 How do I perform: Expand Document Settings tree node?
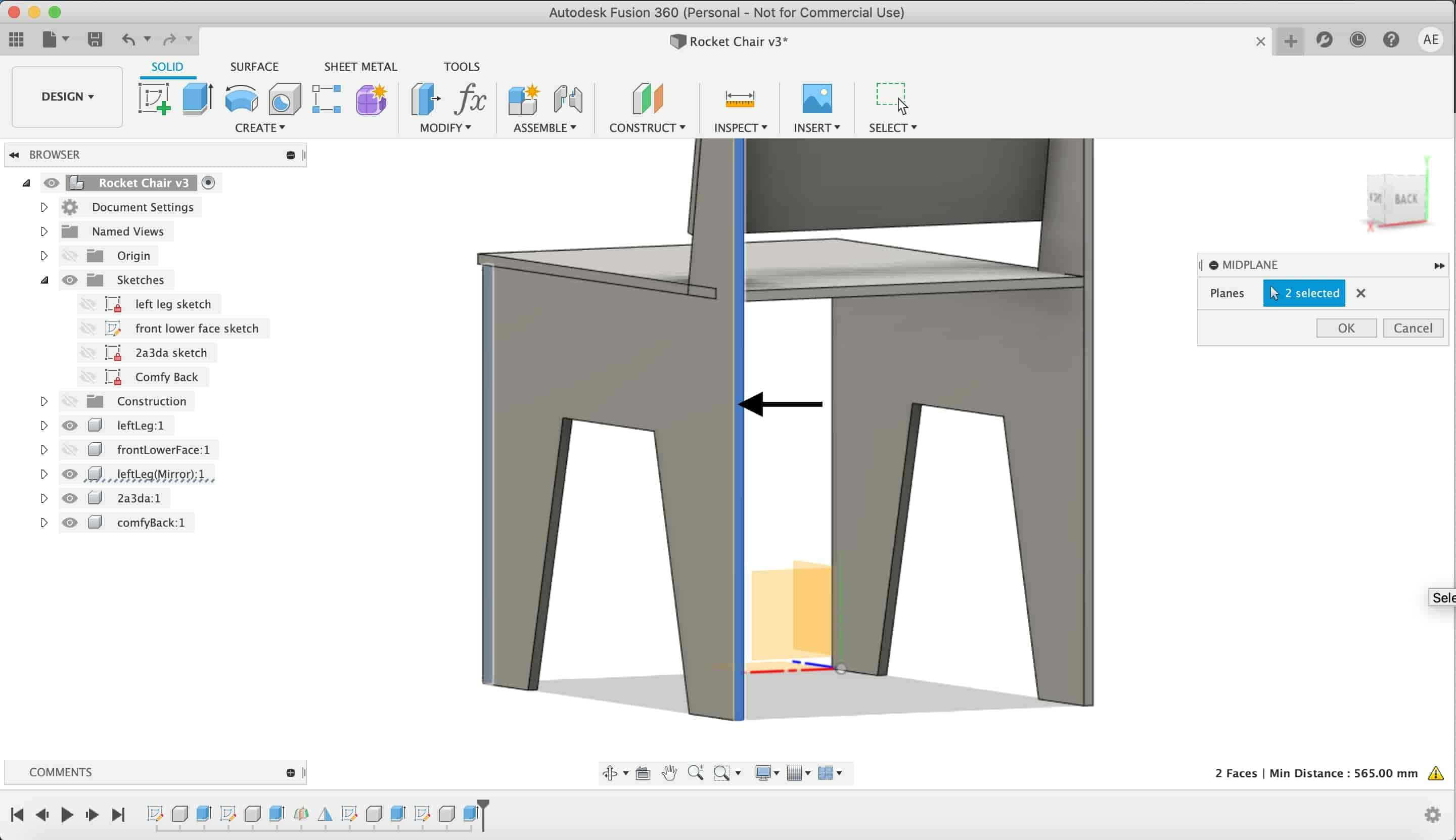[x=44, y=207]
